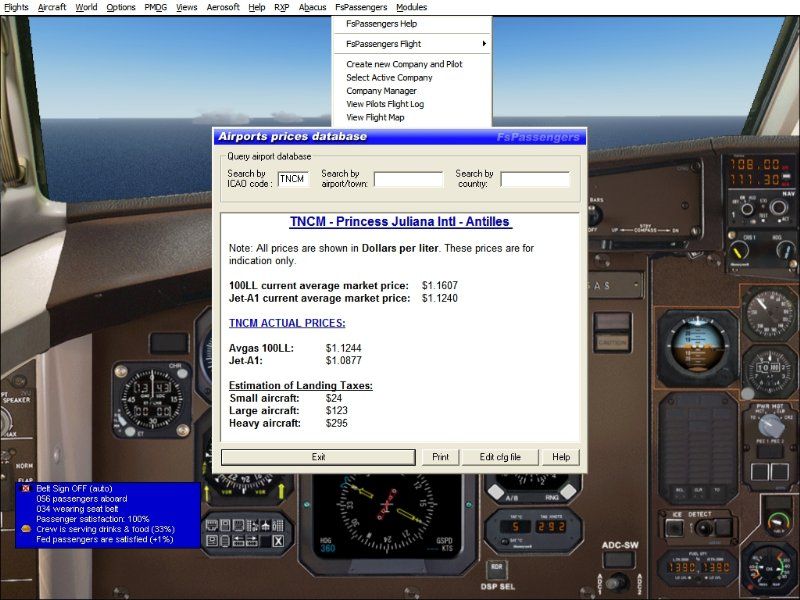
Task: Push the square ICE DETECT button
Action: pos(674,528)
